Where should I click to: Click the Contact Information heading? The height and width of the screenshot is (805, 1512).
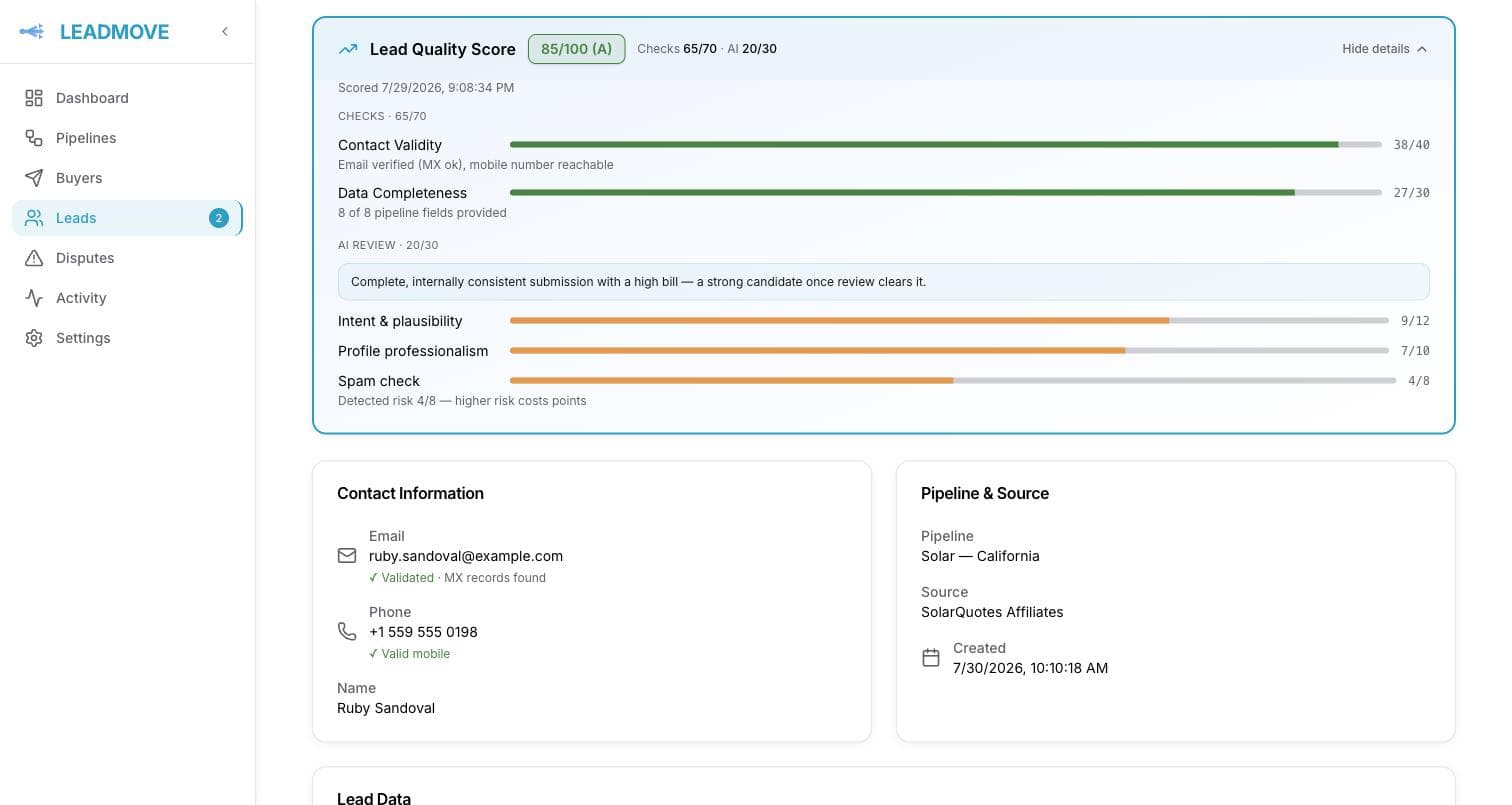pos(410,493)
